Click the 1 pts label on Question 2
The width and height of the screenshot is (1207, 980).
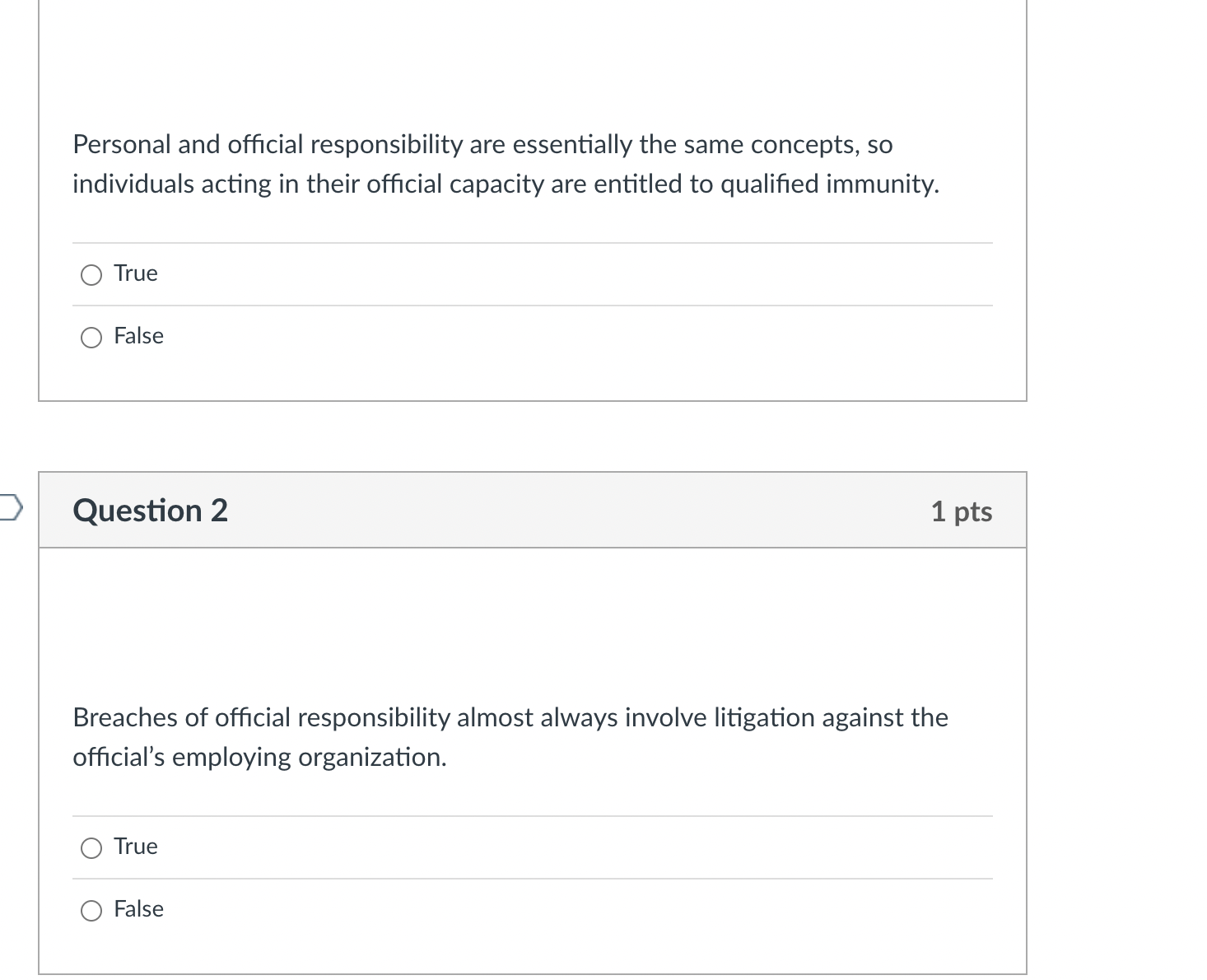coord(962,511)
